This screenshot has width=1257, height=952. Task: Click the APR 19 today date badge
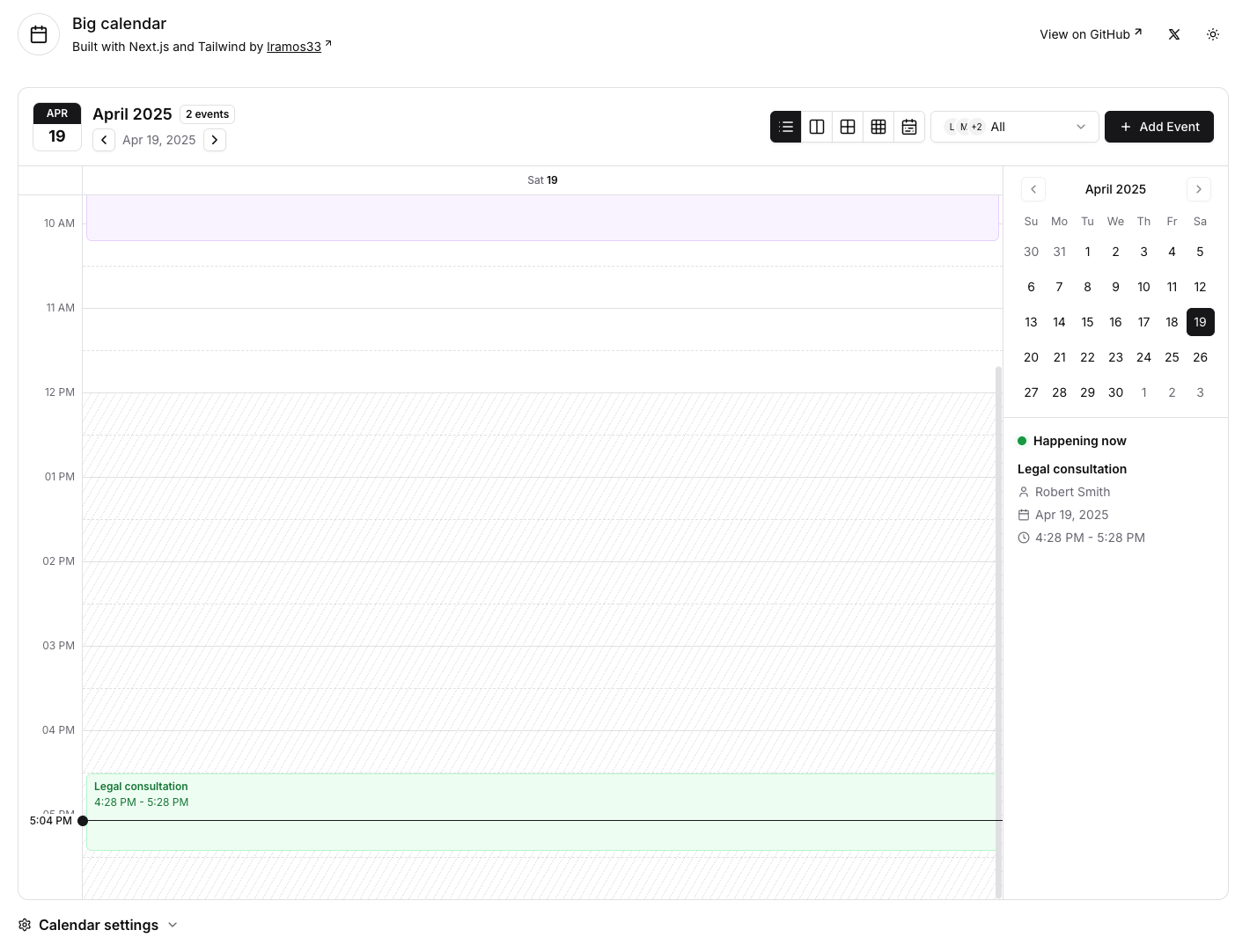point(57,127)
